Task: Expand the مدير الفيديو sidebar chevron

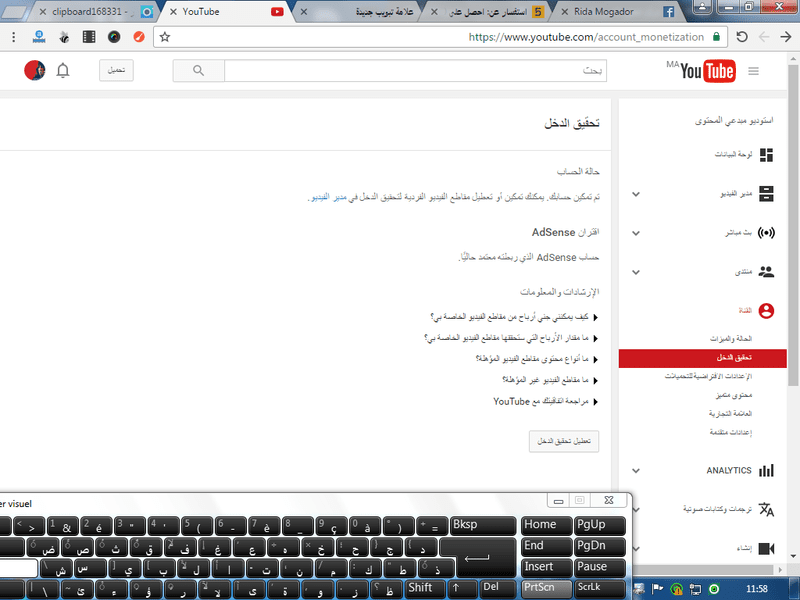Action: click(635, 194)
